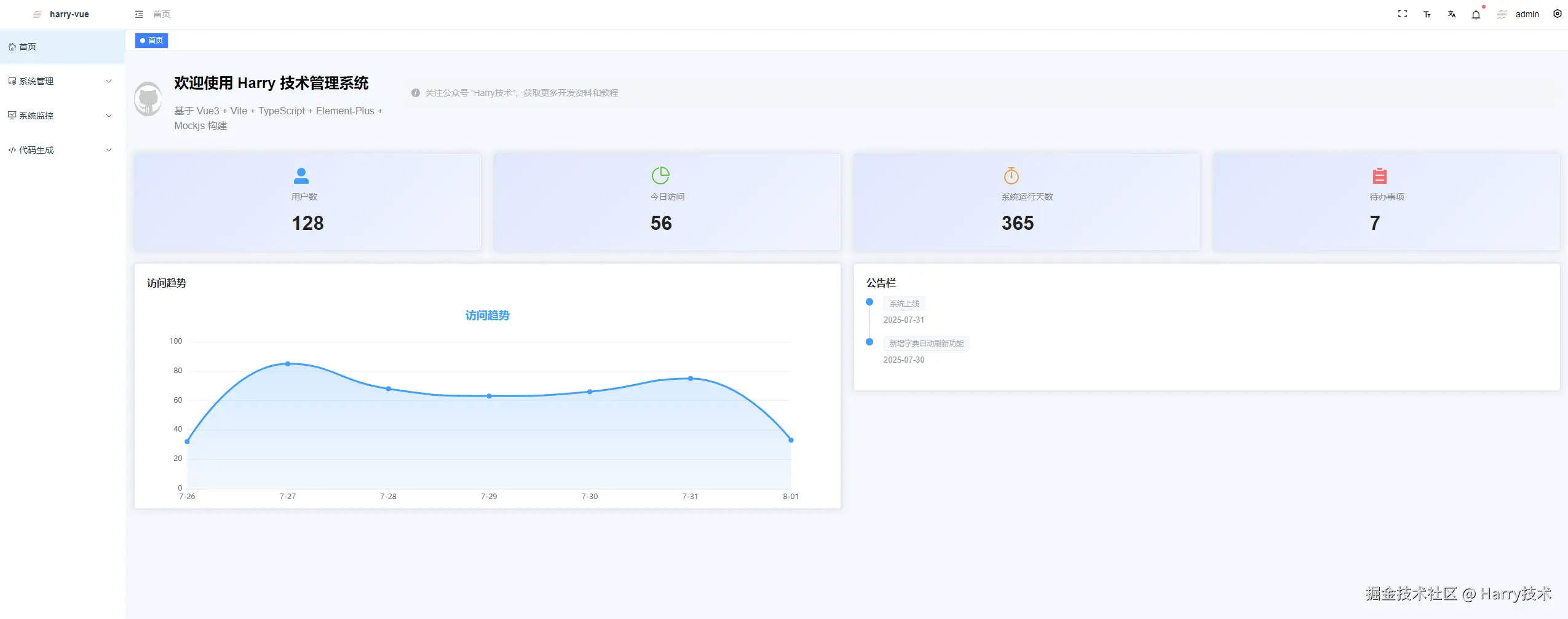
Task: Click the 待办事项 card label
Action: point(1387,197)
